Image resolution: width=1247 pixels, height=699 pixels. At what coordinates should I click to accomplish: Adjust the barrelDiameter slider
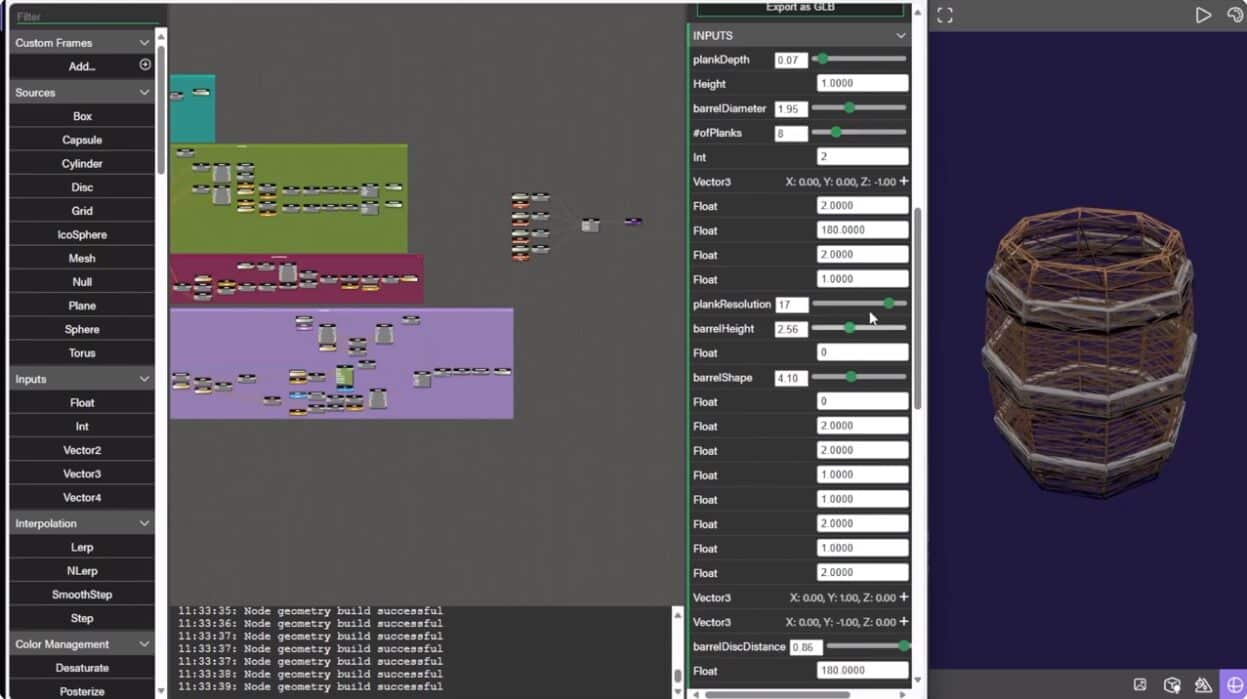pos(859,108)
